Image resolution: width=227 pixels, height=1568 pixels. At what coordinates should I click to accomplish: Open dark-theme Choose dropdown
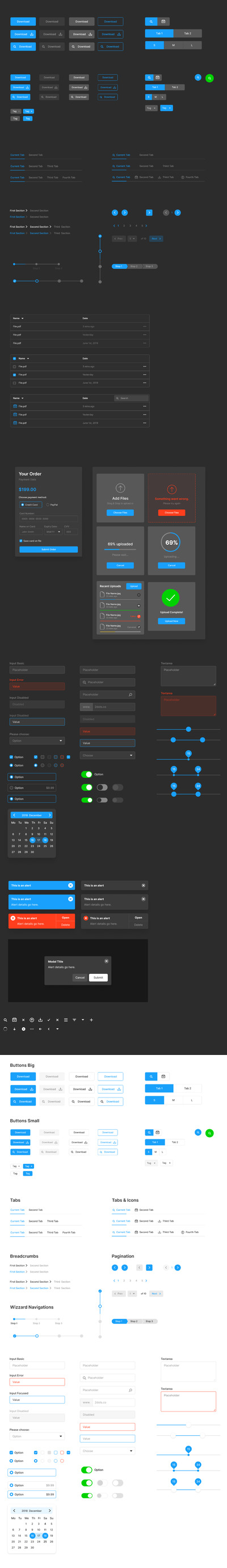107,755
